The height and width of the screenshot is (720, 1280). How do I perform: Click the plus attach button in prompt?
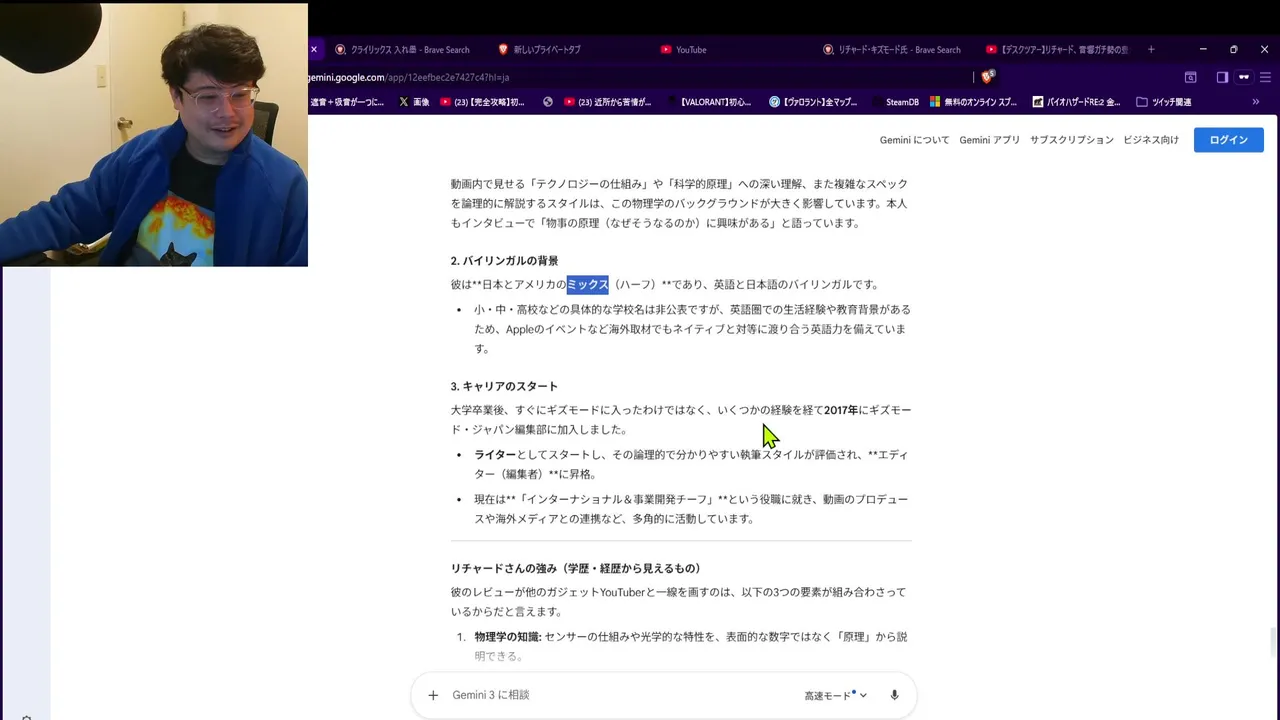tap(433, 695)
